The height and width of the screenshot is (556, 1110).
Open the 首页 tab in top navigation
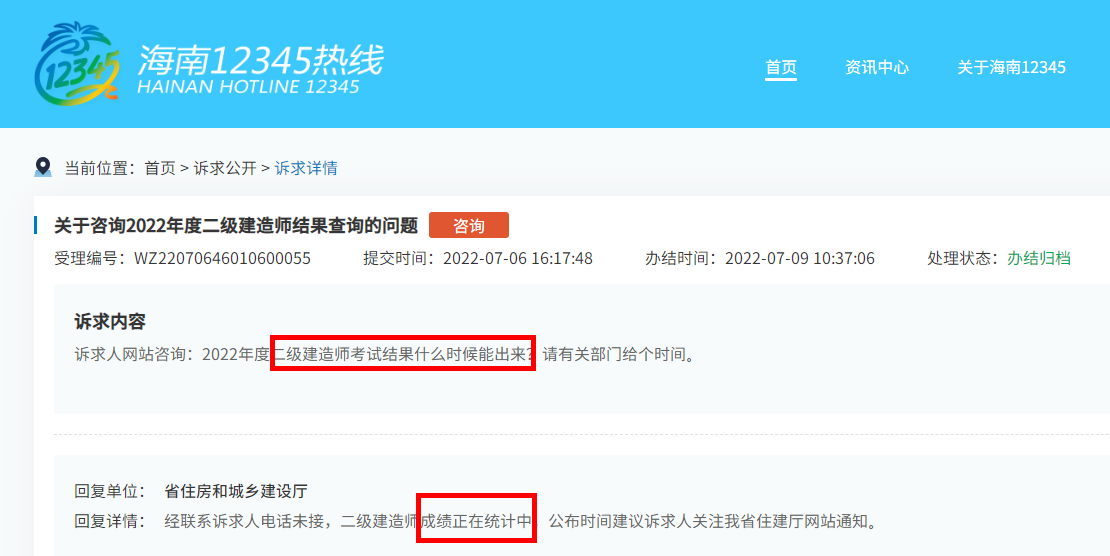click(781, 67)
